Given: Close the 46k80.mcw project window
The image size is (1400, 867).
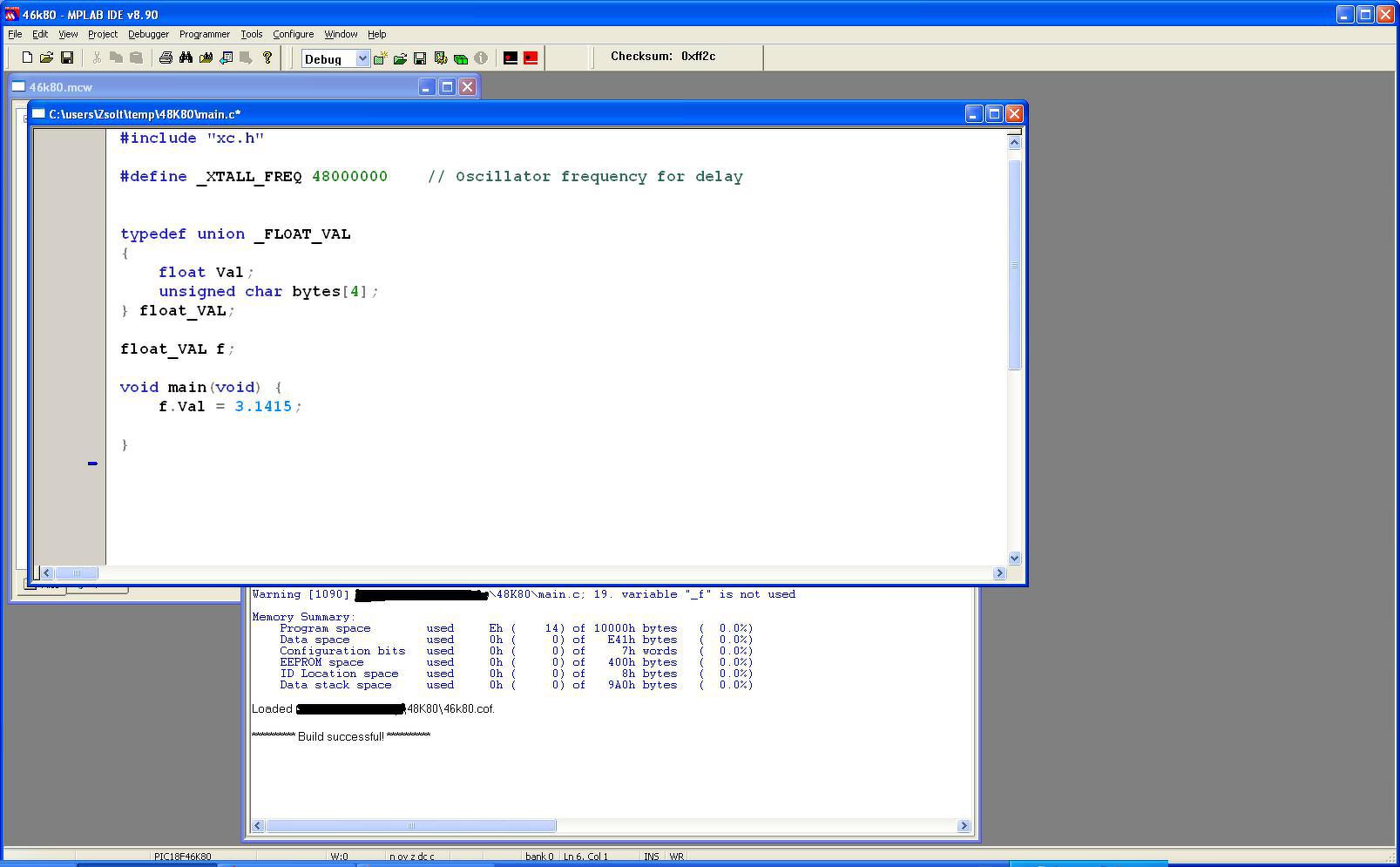Looking at the screenshot, I should pyautogui.click(x=468, y=86).
